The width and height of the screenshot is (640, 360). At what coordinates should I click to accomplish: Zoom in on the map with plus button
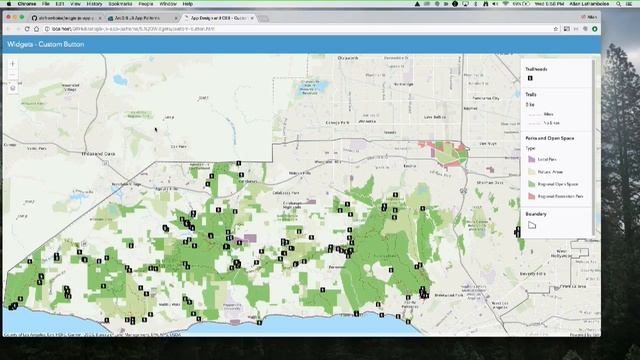[13, 64]
